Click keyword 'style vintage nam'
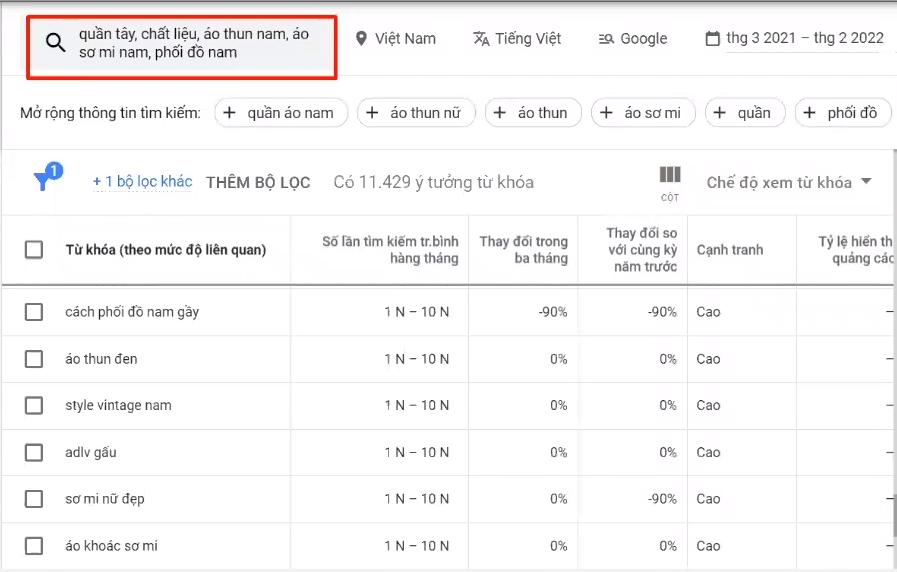The image size is (897, 572). (118, 405)
